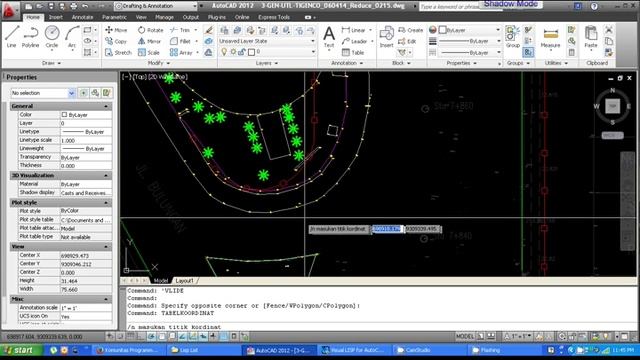Click the Group tool
The image size is (640, 360).
click(x=512, y=37)
